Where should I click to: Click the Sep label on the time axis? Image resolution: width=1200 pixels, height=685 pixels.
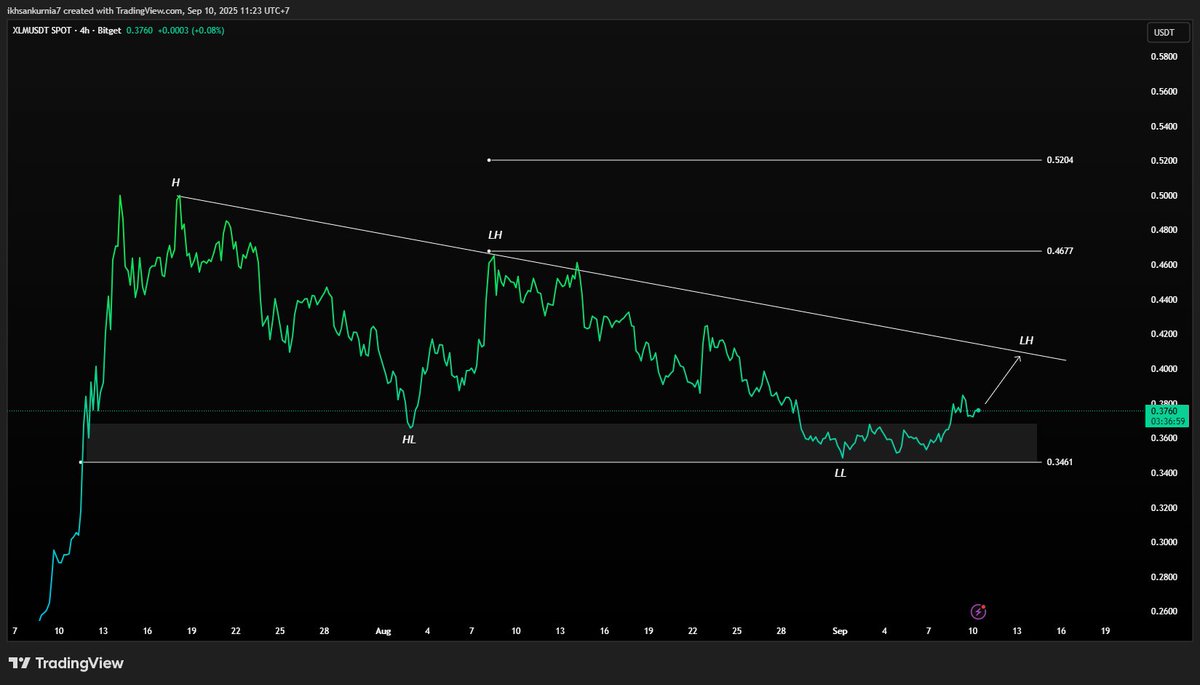pos(839,632)
